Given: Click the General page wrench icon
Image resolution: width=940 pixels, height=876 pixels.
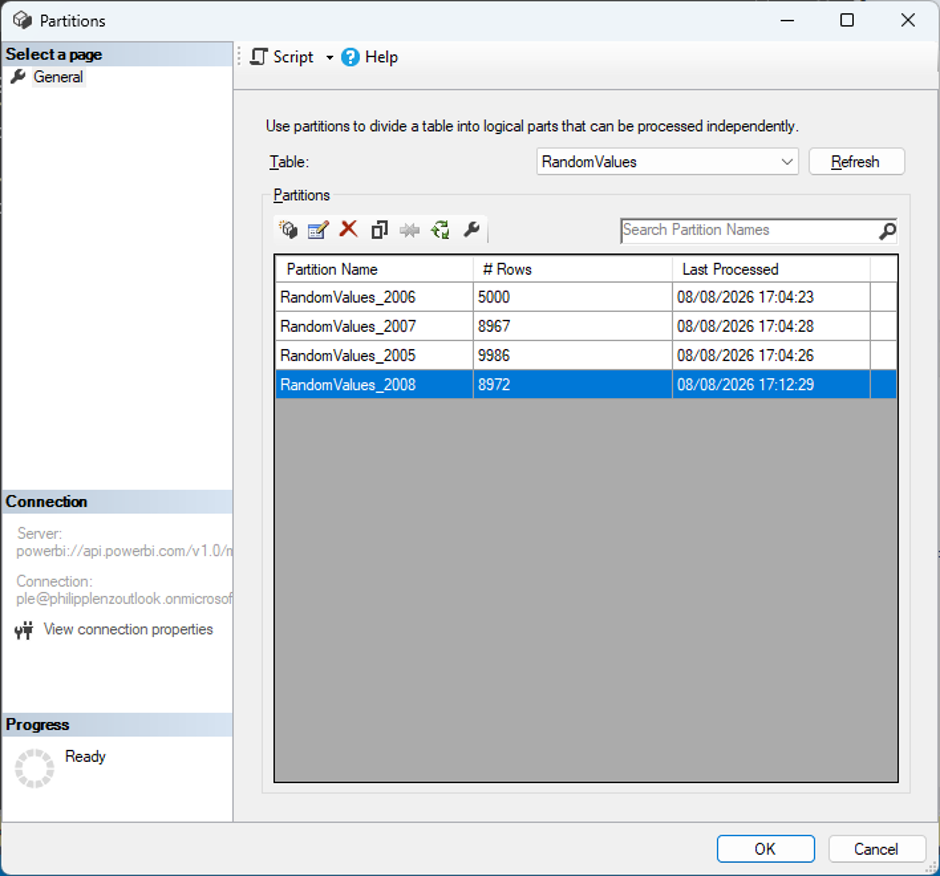Looking at the screenshot, I should [18, 77].
